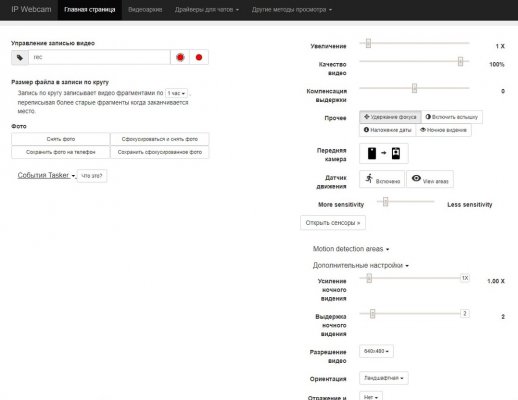Click the IP Webcam brand link
This screenshot has width=518, height=400.
(x=31, y=9)
